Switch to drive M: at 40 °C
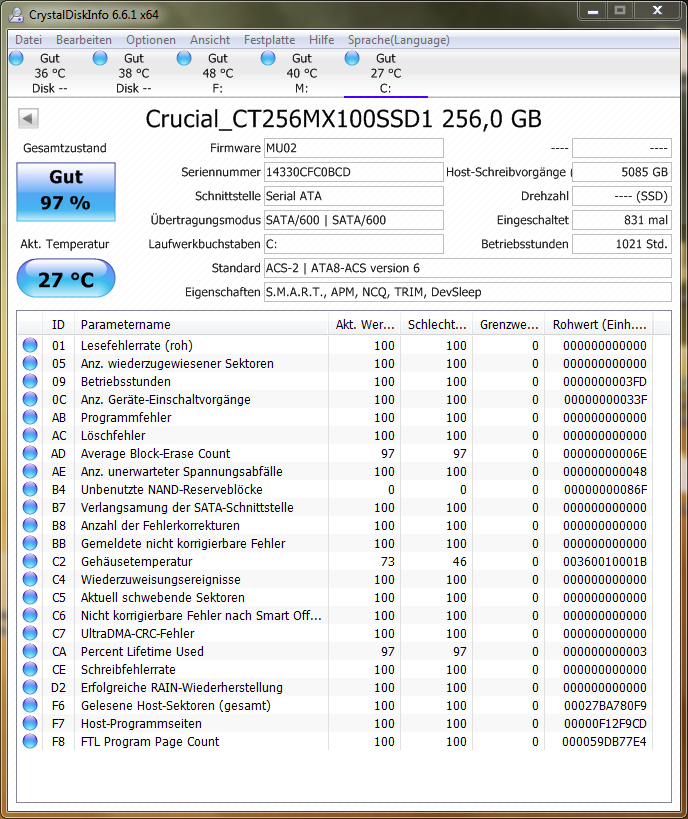688x819 pixels. [x=301, y=73]
